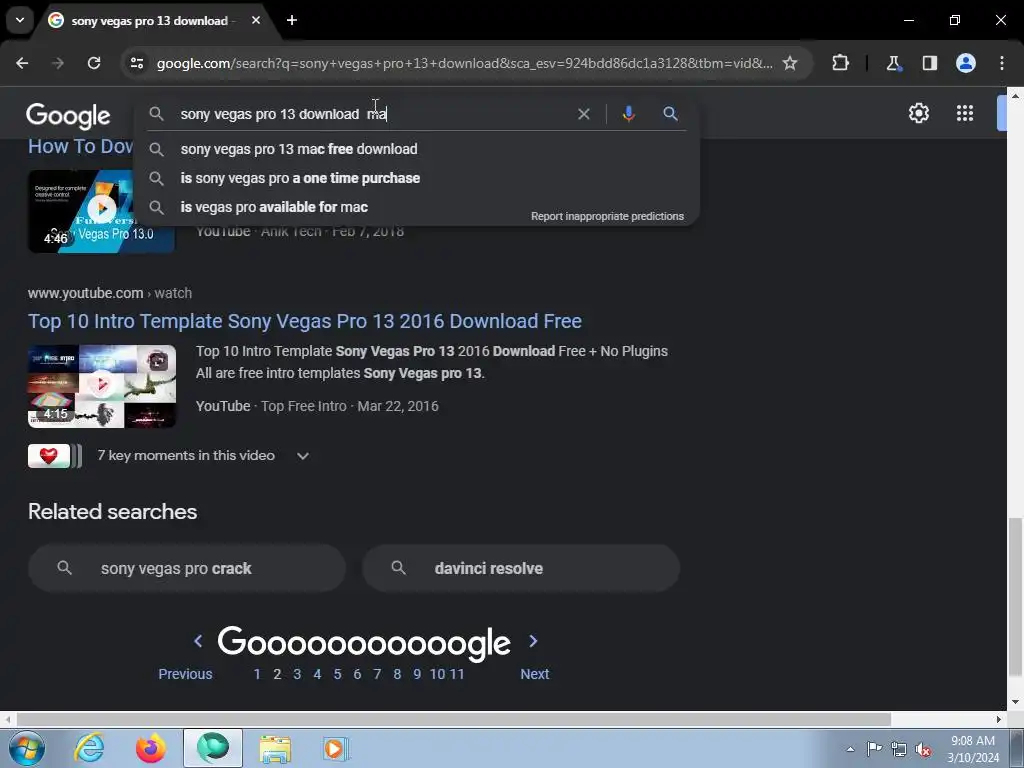Submit search with blue magnifier icon
The width and height of the screenshot is (1024, 768).
pos(670,114)
